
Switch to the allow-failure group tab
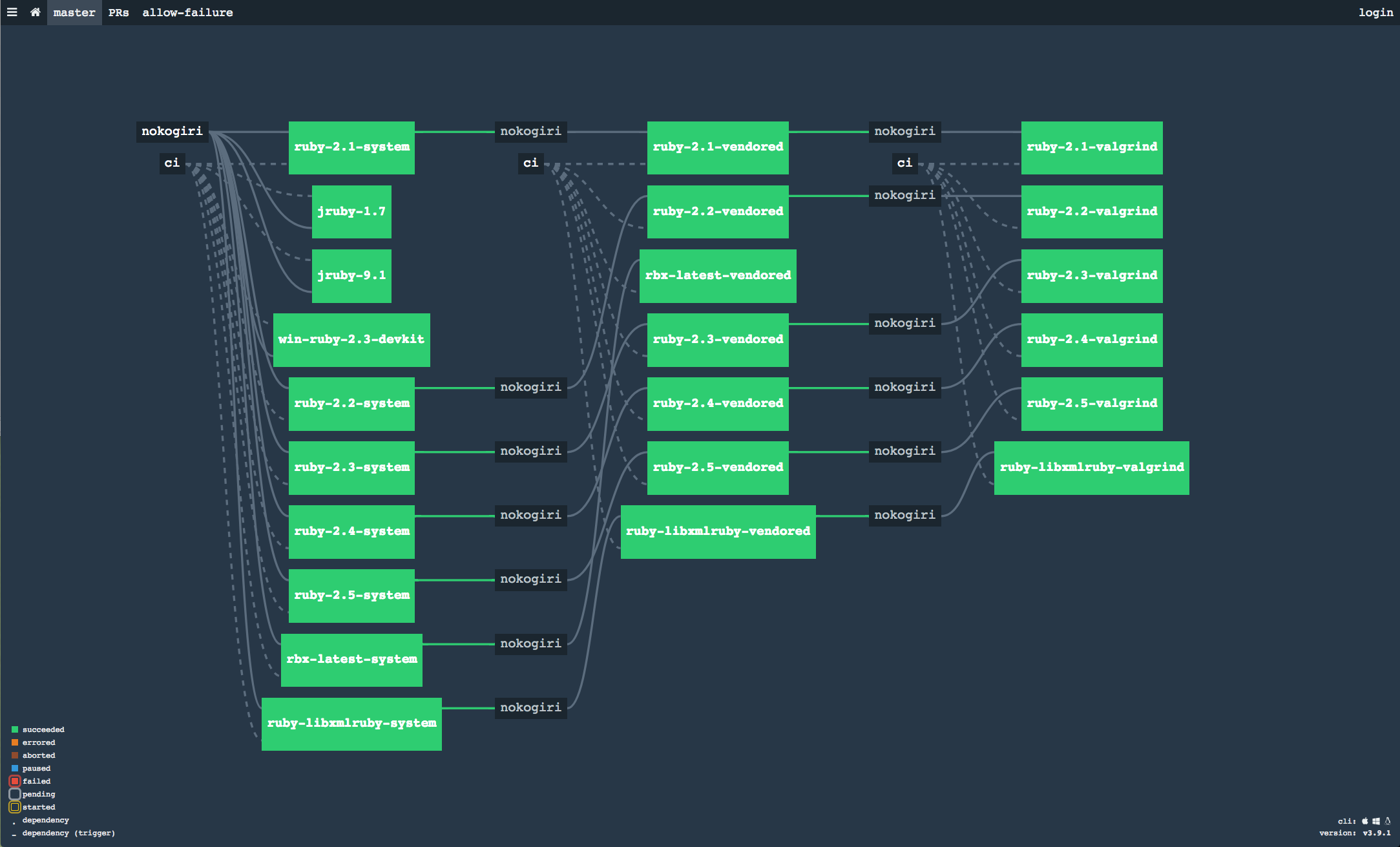[x=187, y=12]
